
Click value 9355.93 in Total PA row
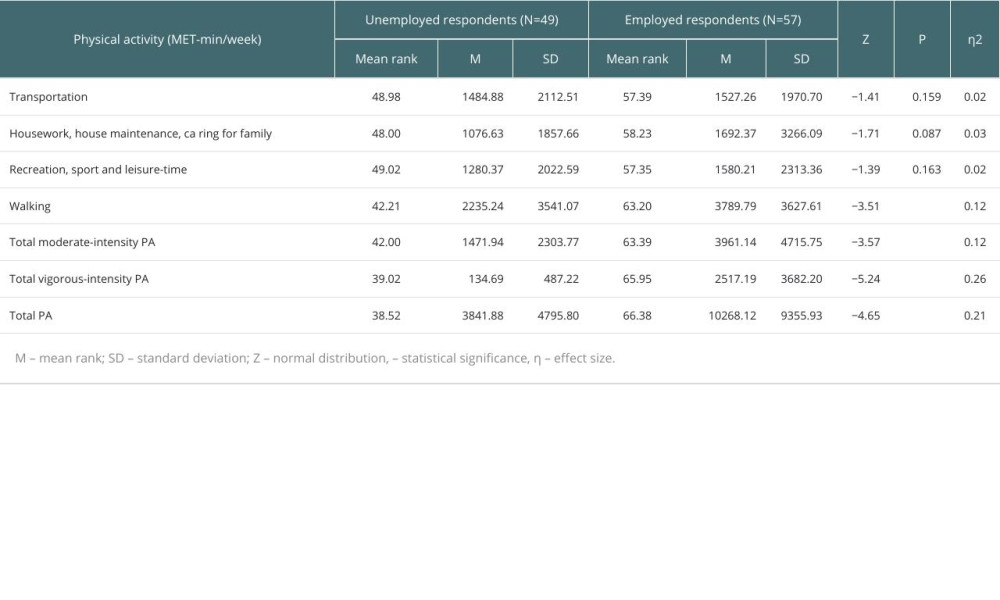pyautogui.click(x=802, y=316)
